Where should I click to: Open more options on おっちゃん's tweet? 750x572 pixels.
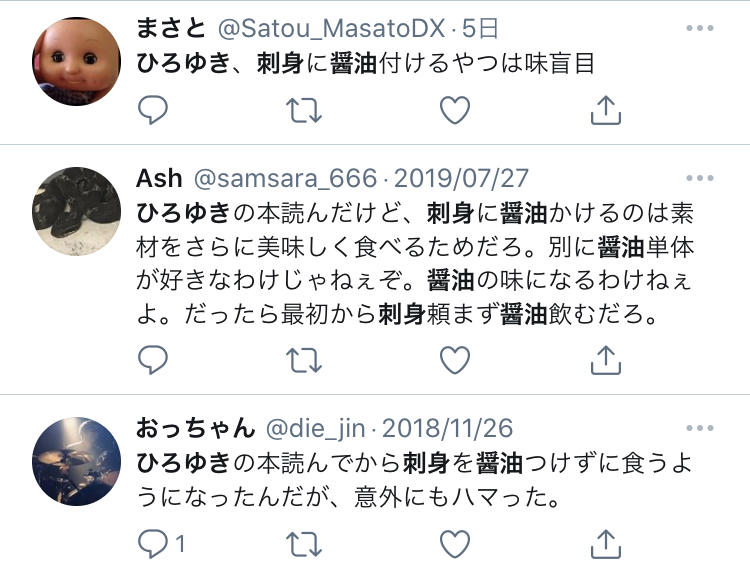click(700, 428)
